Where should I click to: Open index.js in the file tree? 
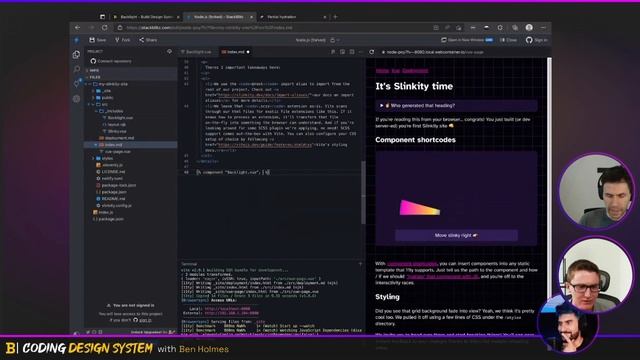click(104, 212)
